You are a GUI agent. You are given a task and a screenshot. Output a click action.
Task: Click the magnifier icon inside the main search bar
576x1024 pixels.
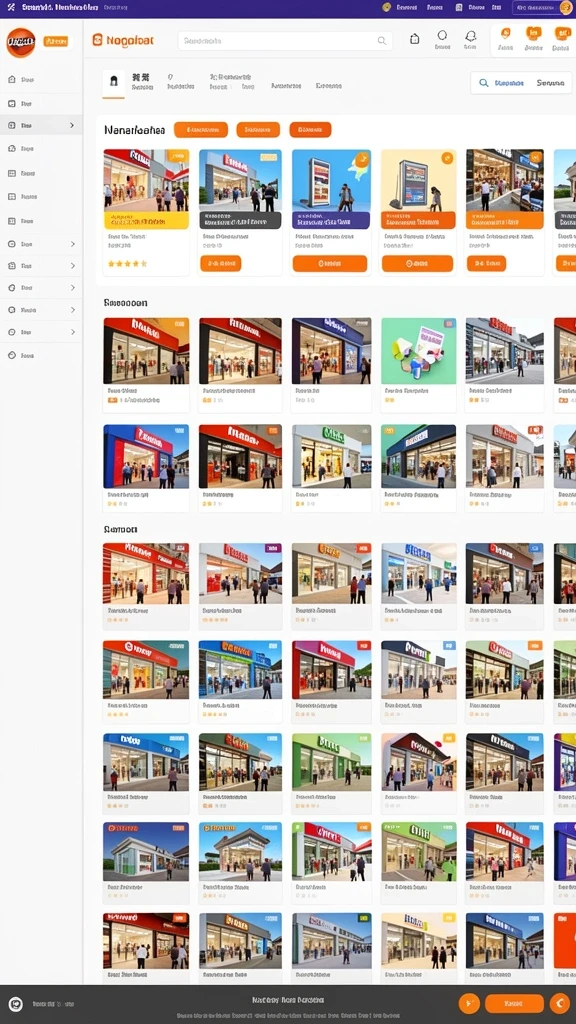tap(381, 40)
